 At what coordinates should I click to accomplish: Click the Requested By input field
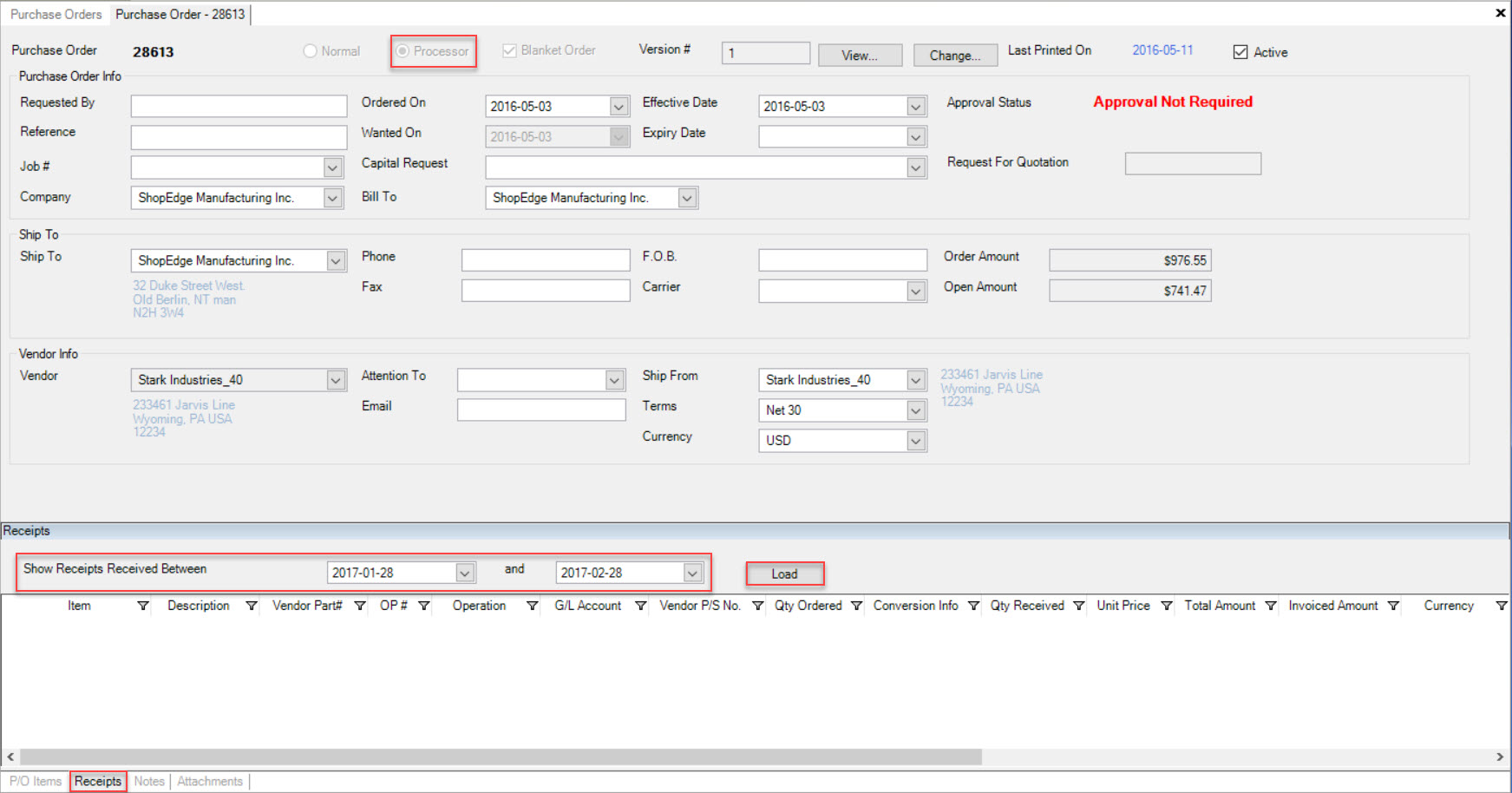click(x=239, y=106)
